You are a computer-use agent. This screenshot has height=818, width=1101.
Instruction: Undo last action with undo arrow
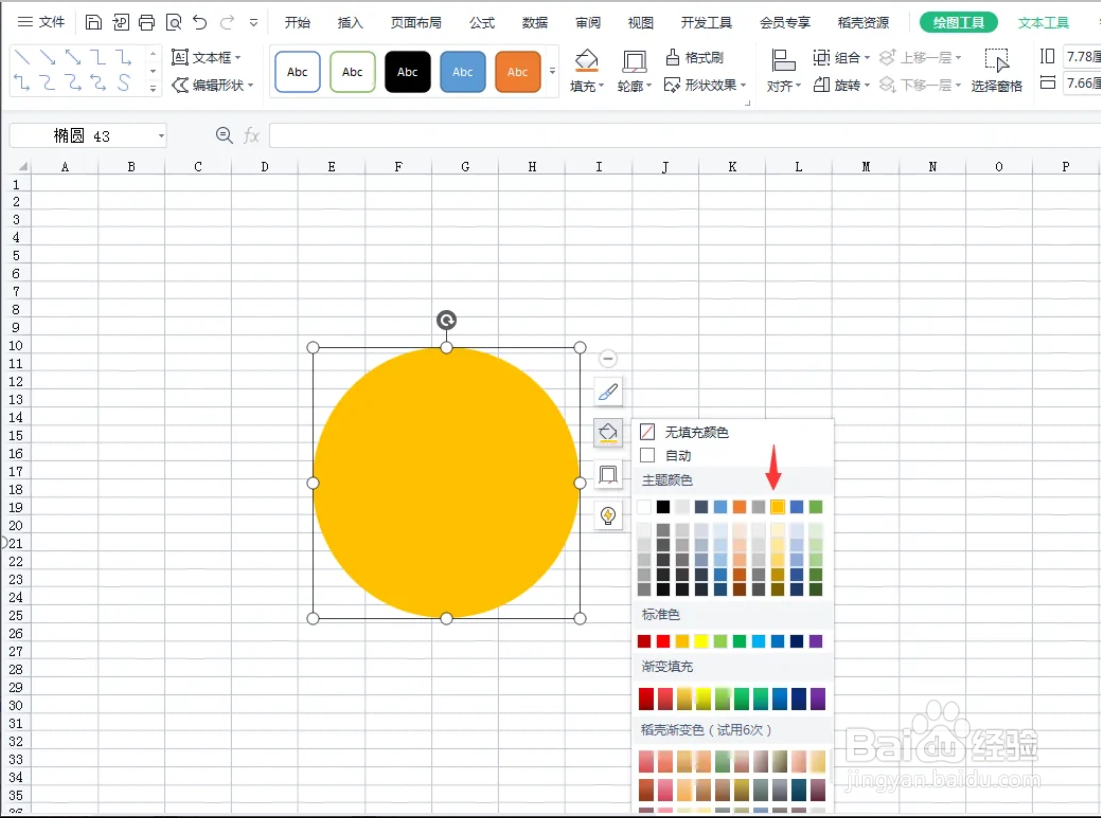pos(200,22)
